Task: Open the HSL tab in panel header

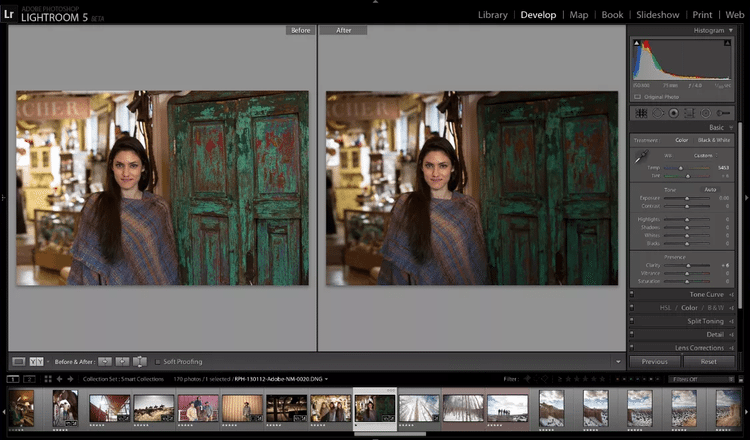Action: pyautogui.click(x=665, y=308)
